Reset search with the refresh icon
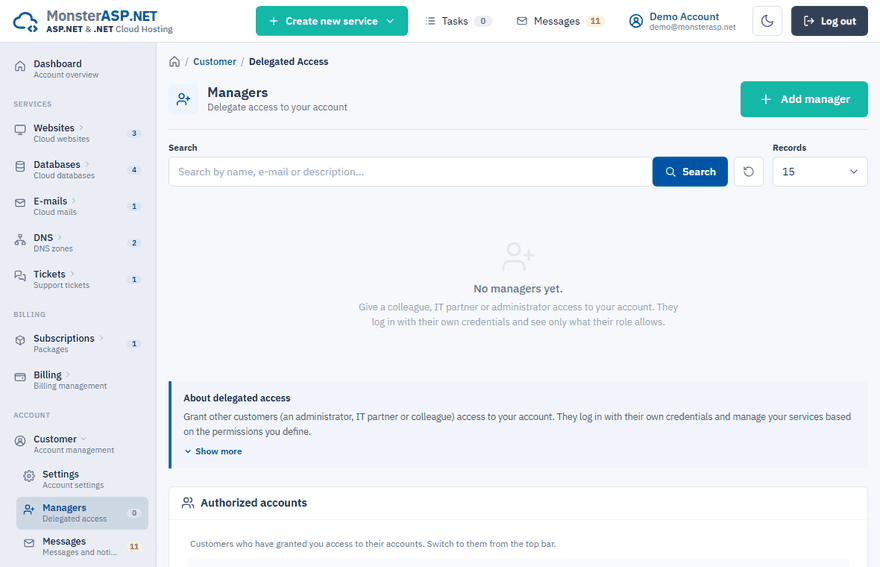 (749, 172)
